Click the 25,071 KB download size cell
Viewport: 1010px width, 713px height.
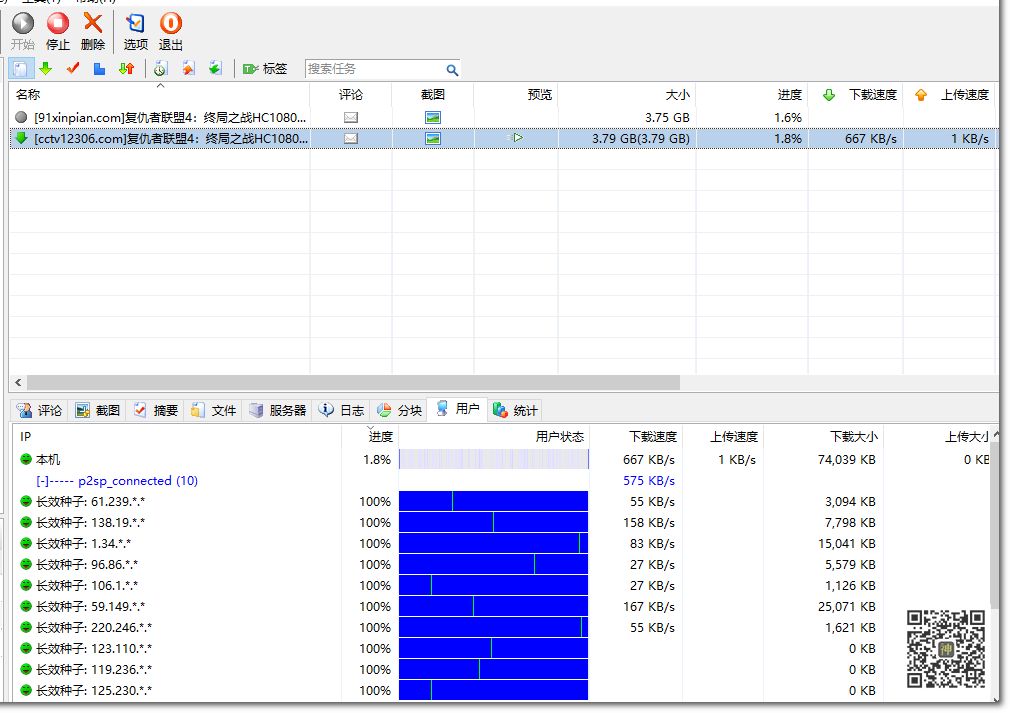(846, 607)
